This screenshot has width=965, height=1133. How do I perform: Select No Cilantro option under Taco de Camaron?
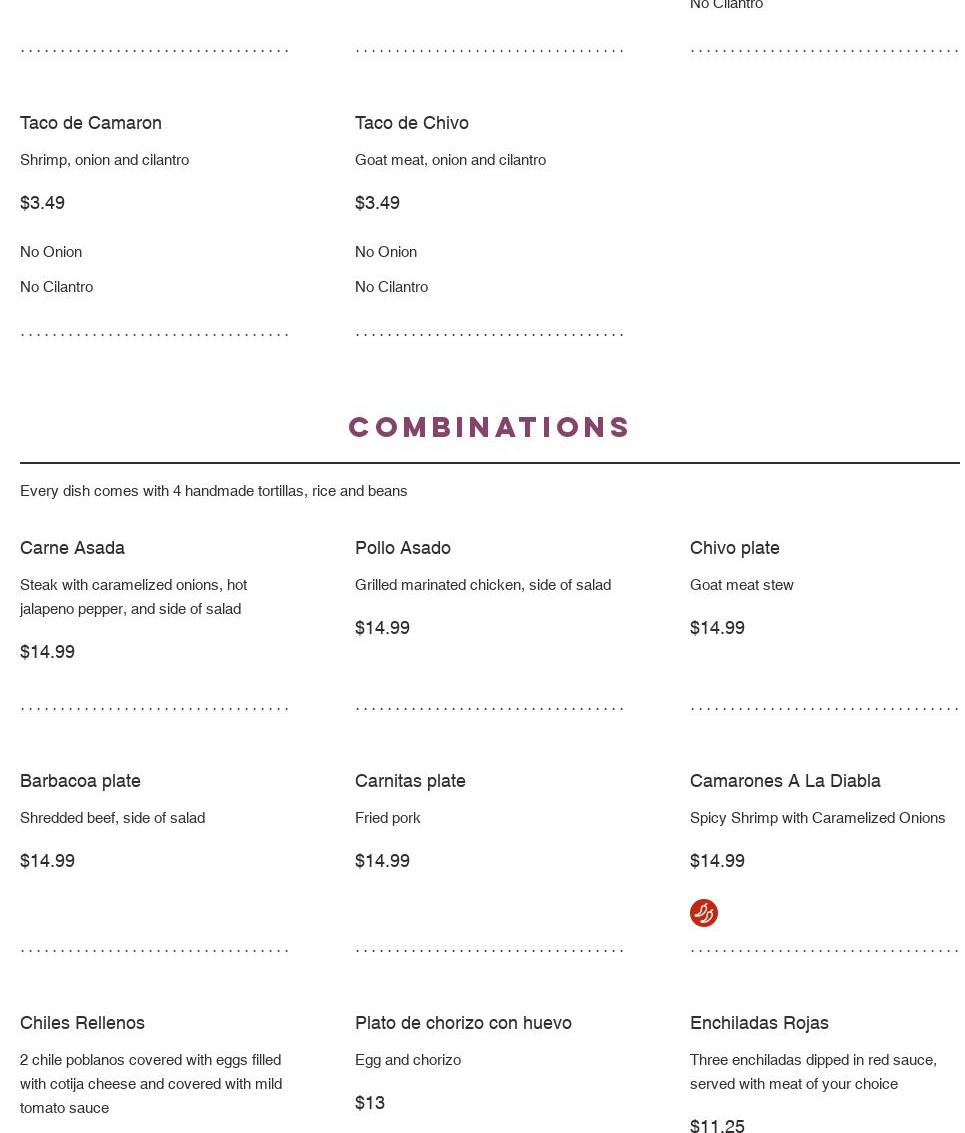click(x=56, y=287)
